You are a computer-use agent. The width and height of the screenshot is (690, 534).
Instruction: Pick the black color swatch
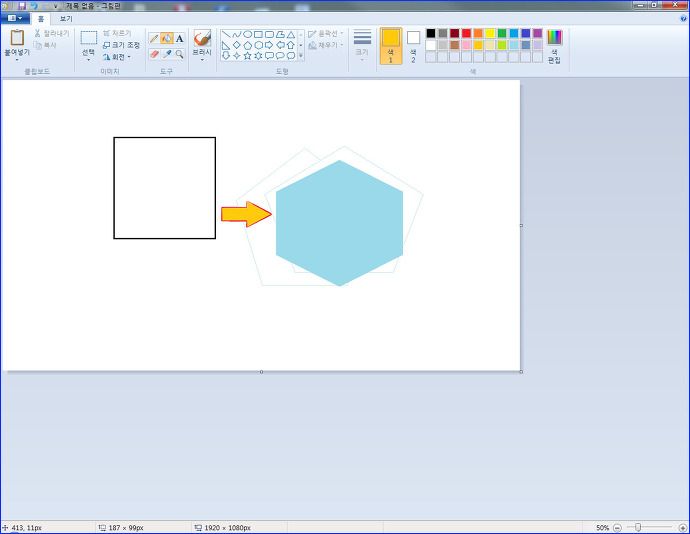point(431,33)
